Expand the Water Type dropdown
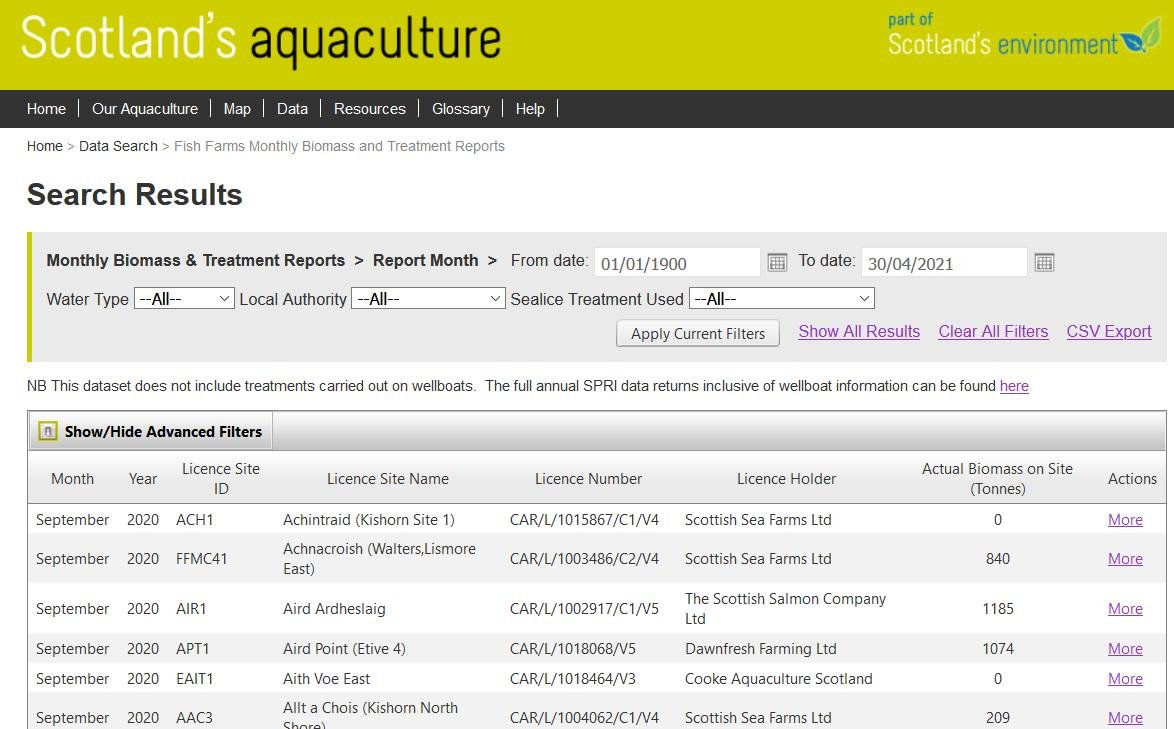1174x729 pixels. 184,299
